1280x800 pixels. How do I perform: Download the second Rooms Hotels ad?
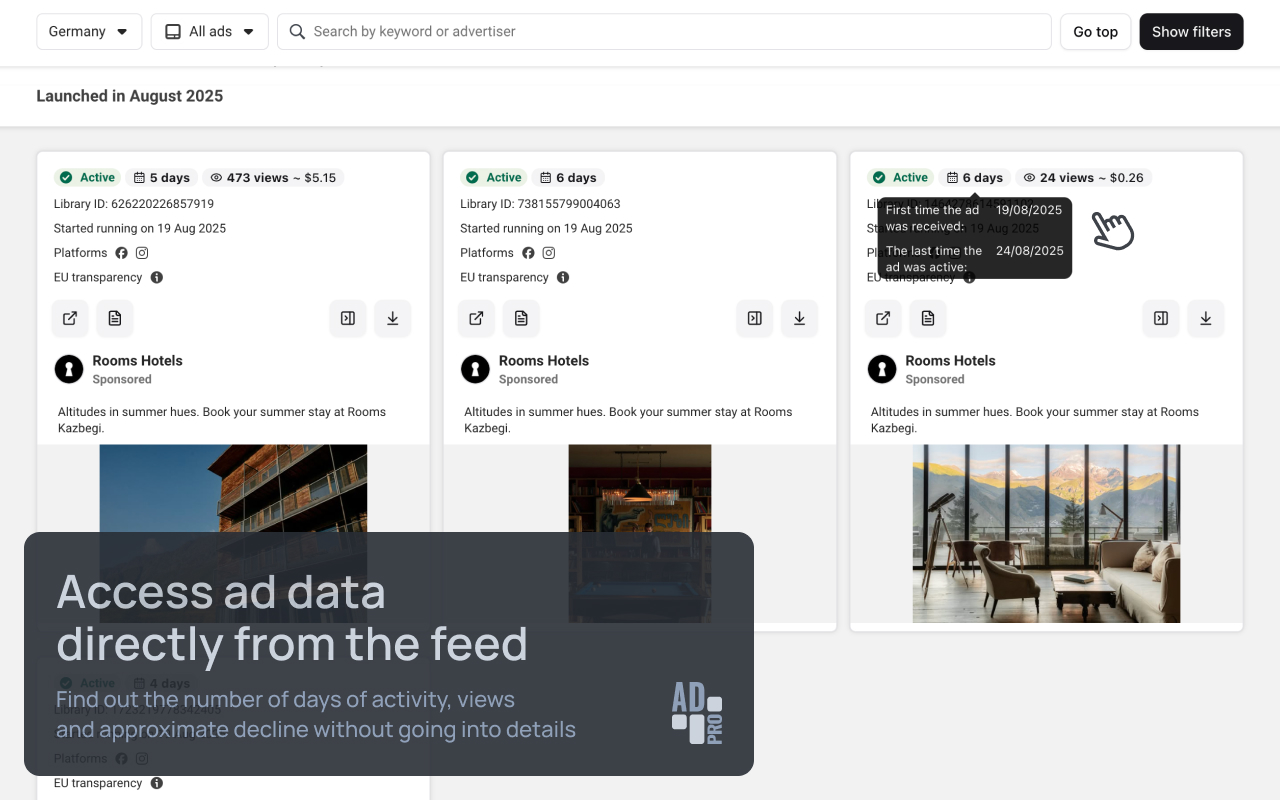[x=799, y=319]
